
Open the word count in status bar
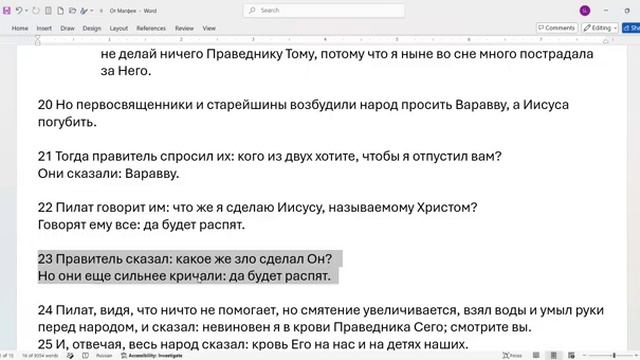[40, 356]
